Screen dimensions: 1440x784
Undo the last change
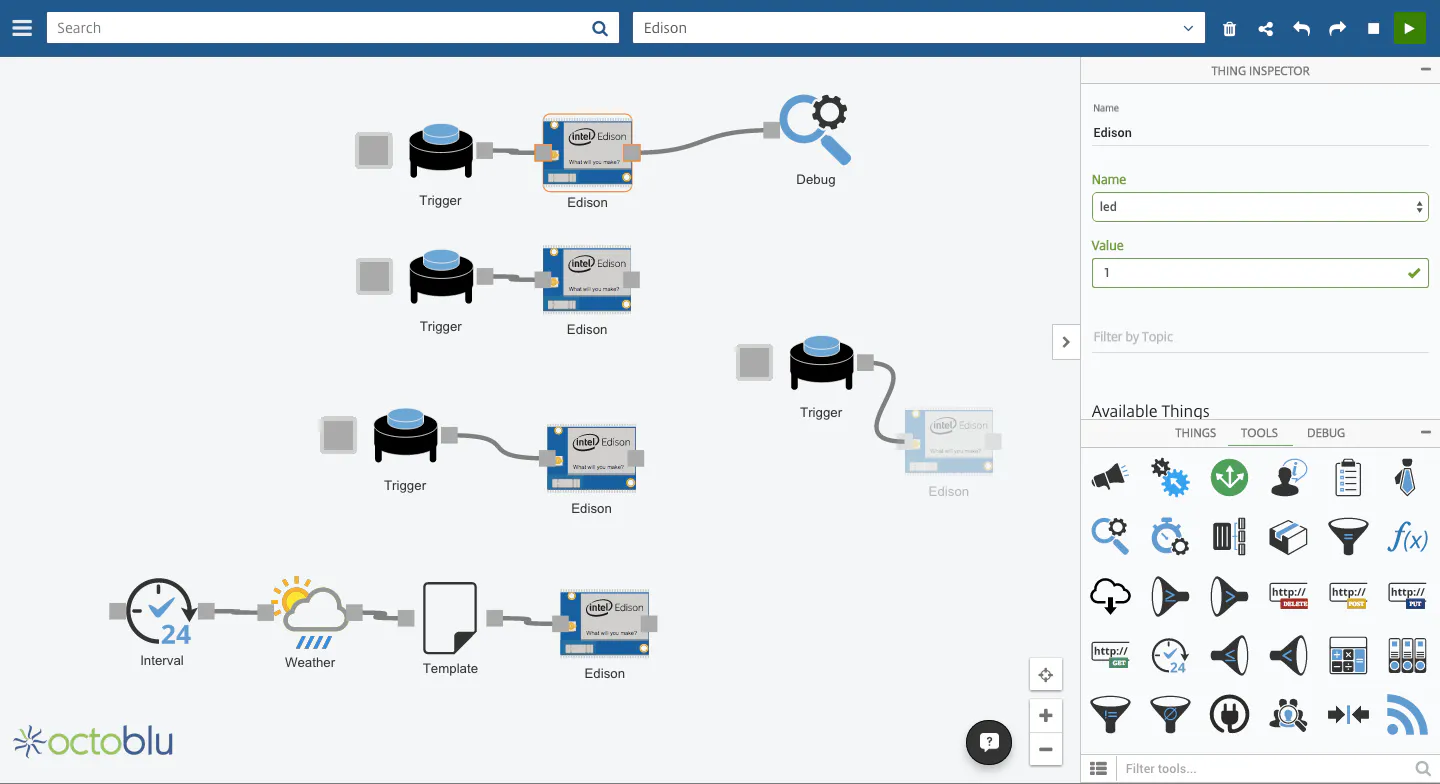click(1301, 29)
